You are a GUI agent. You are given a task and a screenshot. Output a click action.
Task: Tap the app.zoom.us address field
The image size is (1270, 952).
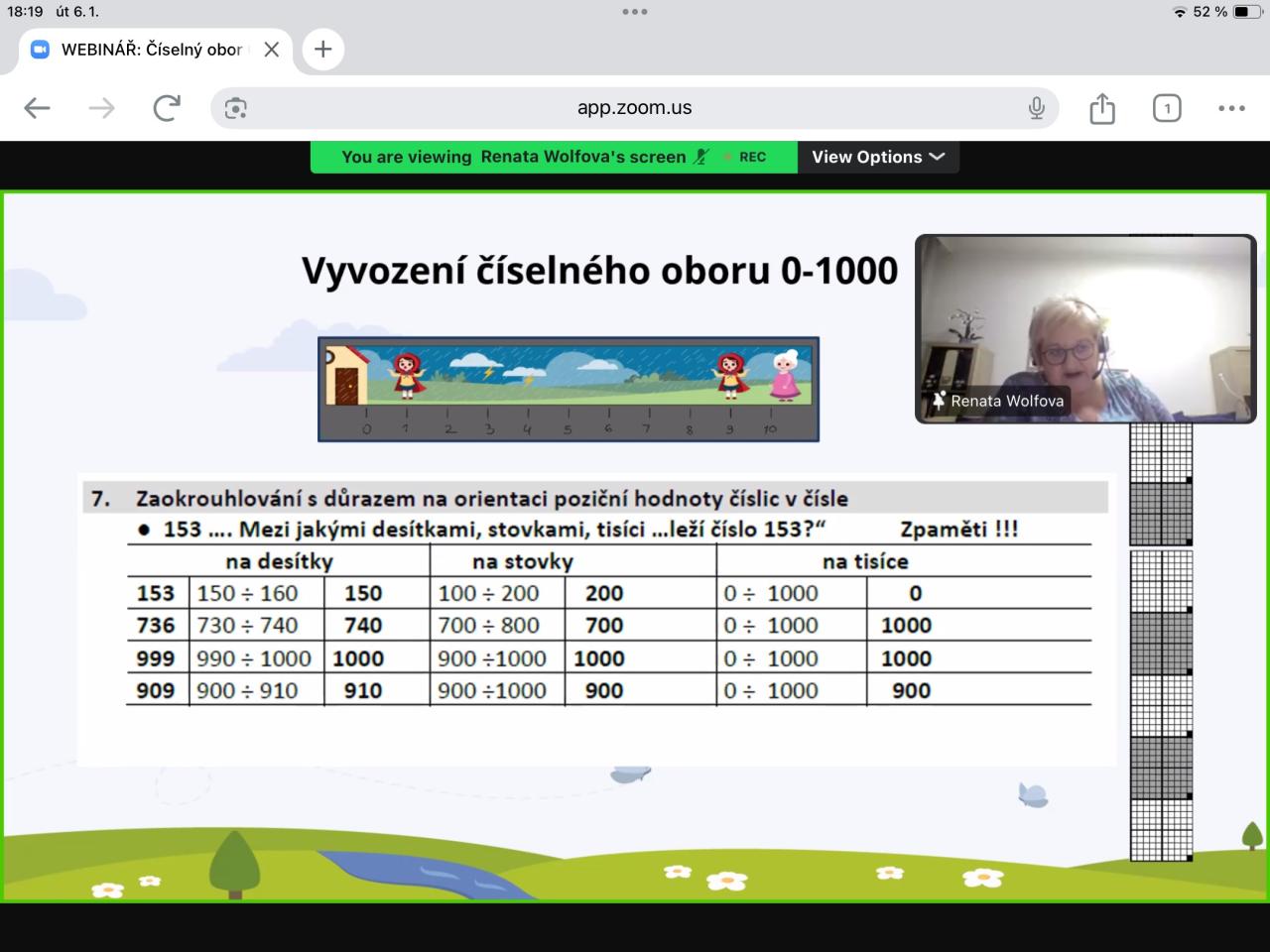point(635,108)
